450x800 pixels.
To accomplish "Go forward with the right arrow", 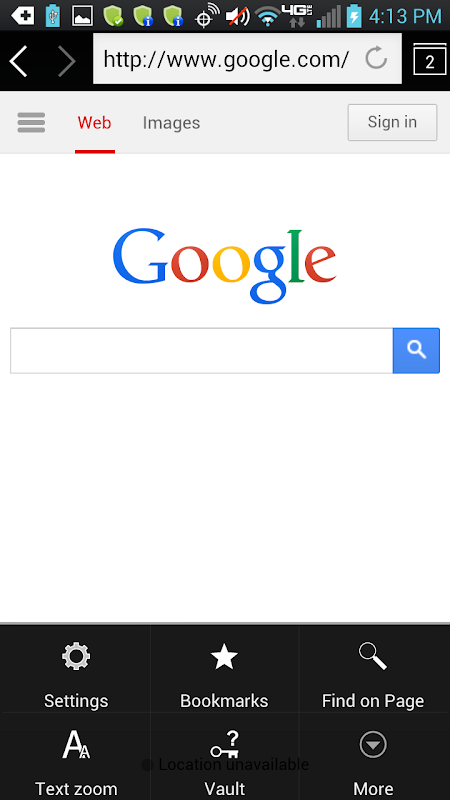I will pyautogui.click(x=66, y=61).
